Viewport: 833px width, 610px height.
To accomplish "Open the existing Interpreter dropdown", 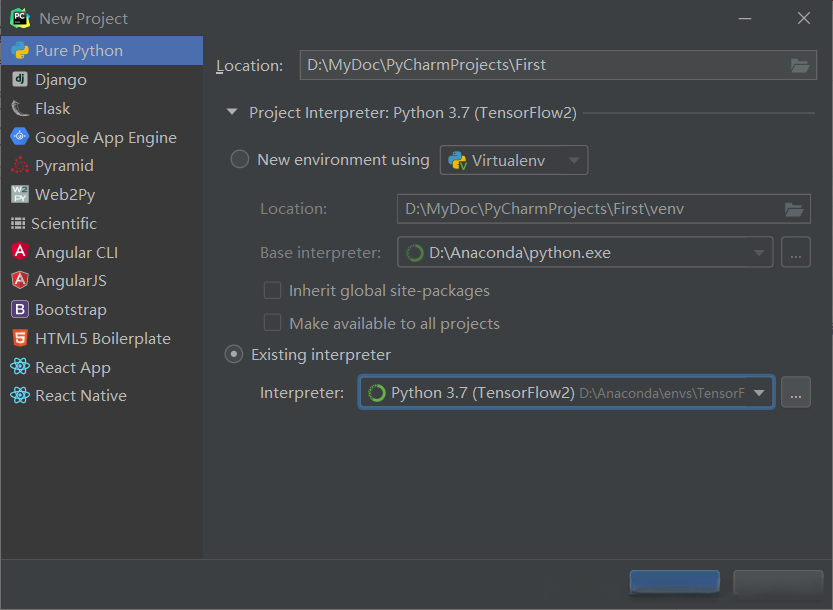I will click(x=566, y=393).
